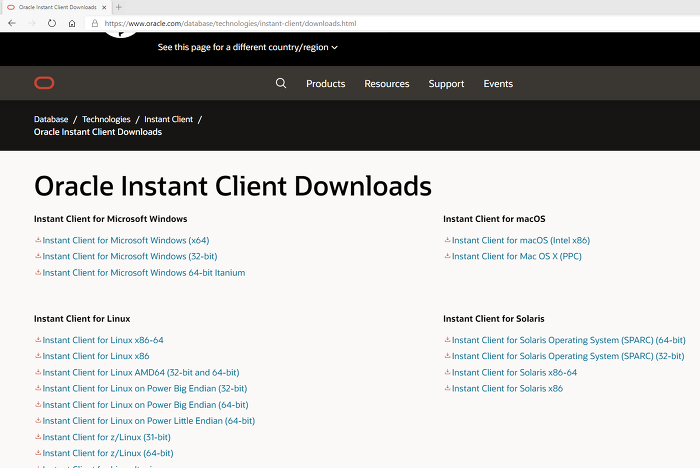Click the Instant Client for Solaris section heading
Screen dimensions: 700x468
(494, 319)
